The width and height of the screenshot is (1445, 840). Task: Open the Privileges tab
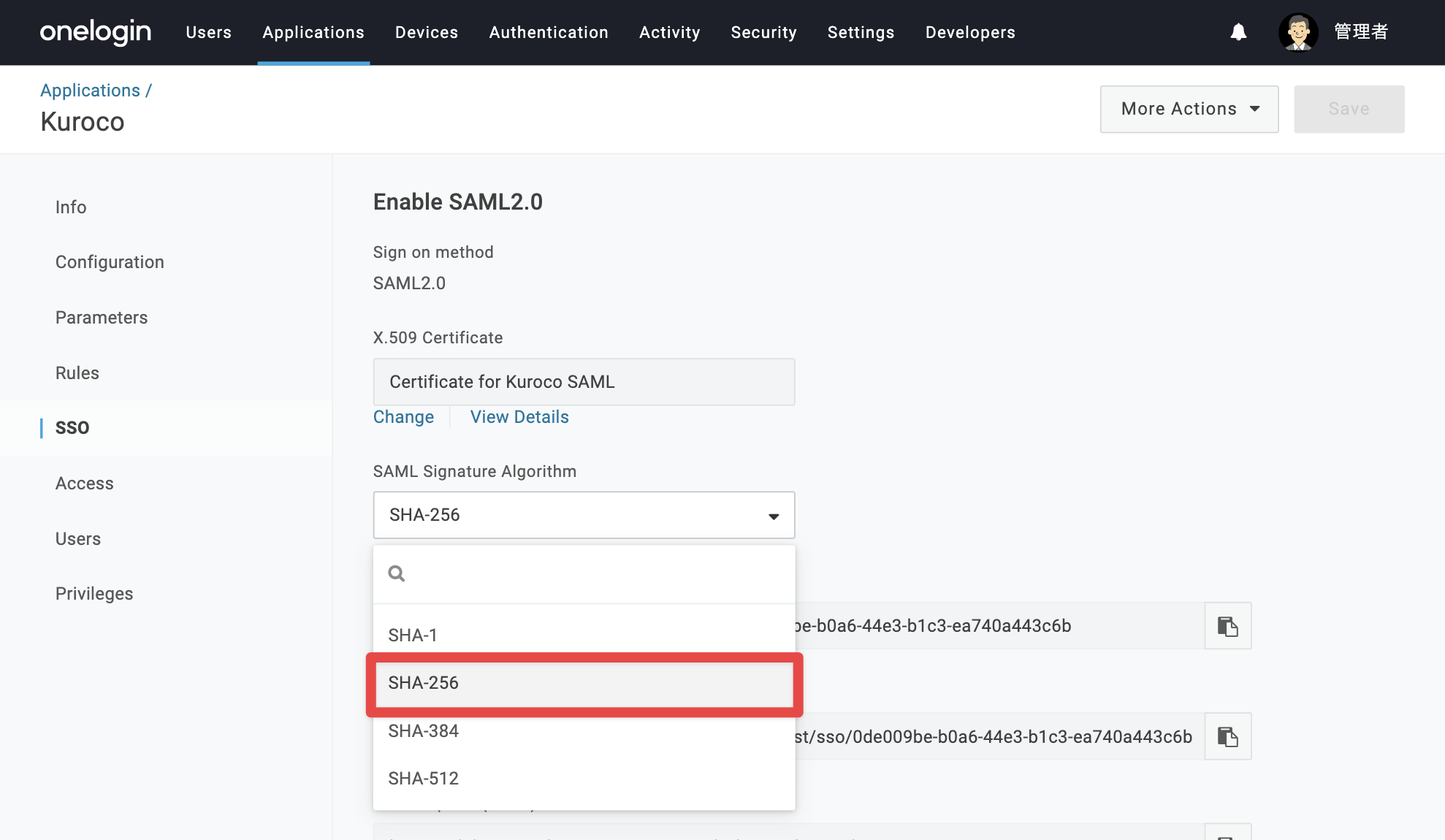click(x=94, y=594)
